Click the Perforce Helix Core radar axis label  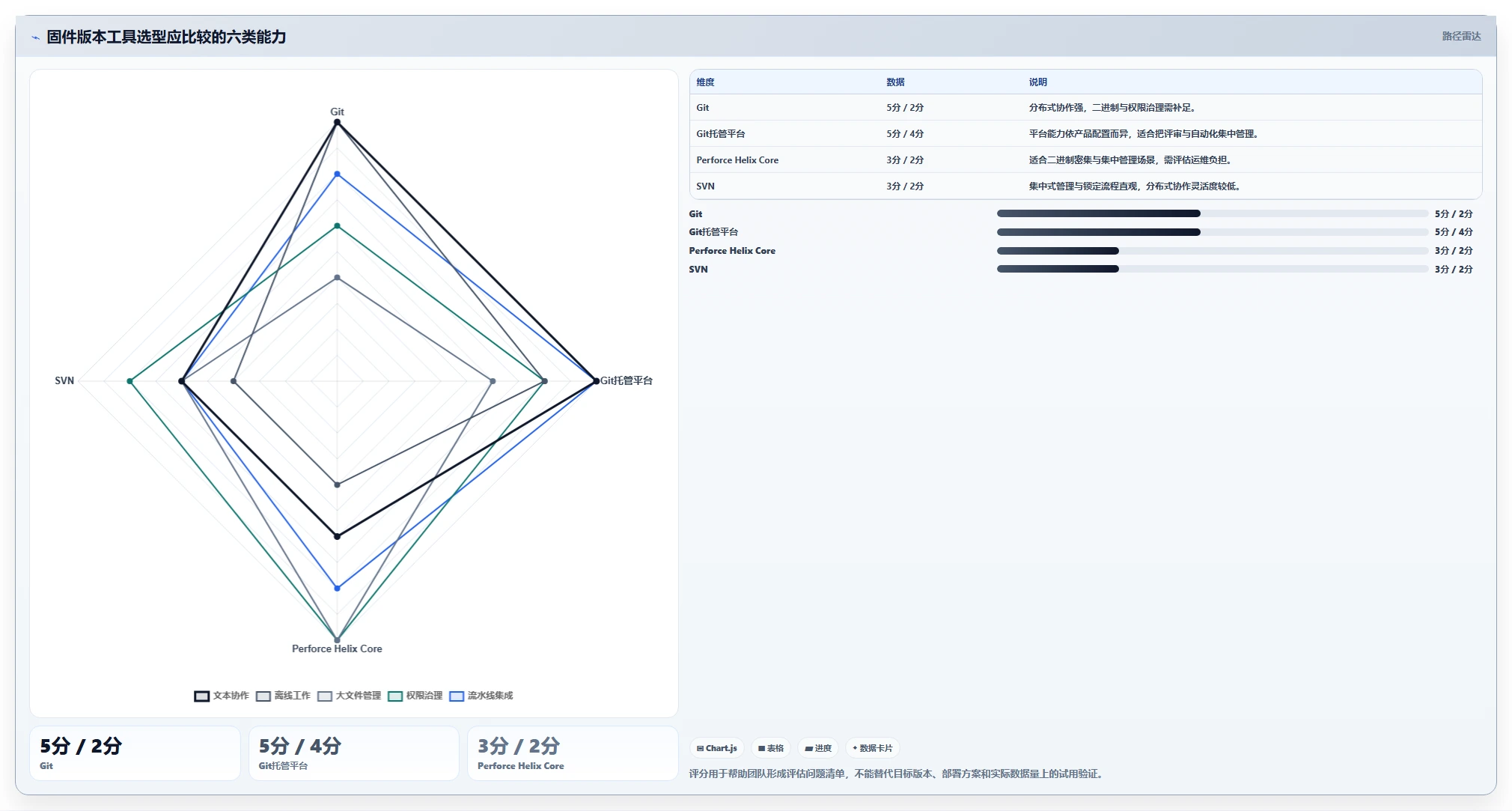337,649
